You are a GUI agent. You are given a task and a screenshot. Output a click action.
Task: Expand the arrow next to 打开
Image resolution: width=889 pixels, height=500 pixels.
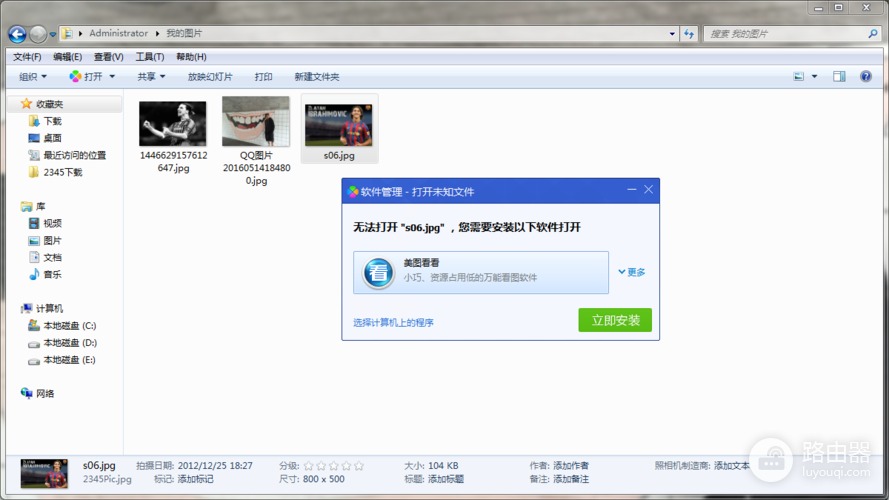(112, 77)
